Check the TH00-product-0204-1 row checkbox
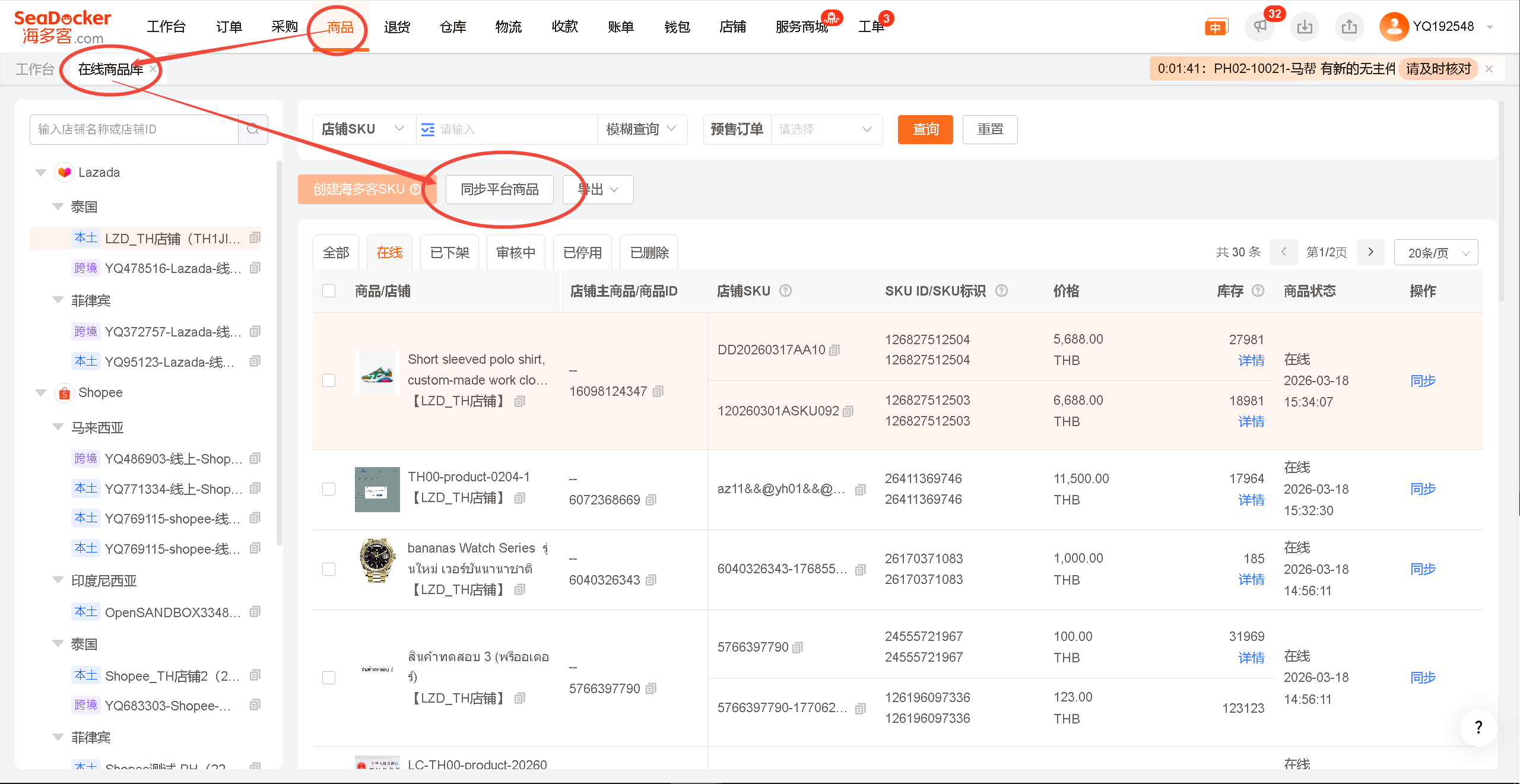The image size is (1520, 784). (329, 489)
